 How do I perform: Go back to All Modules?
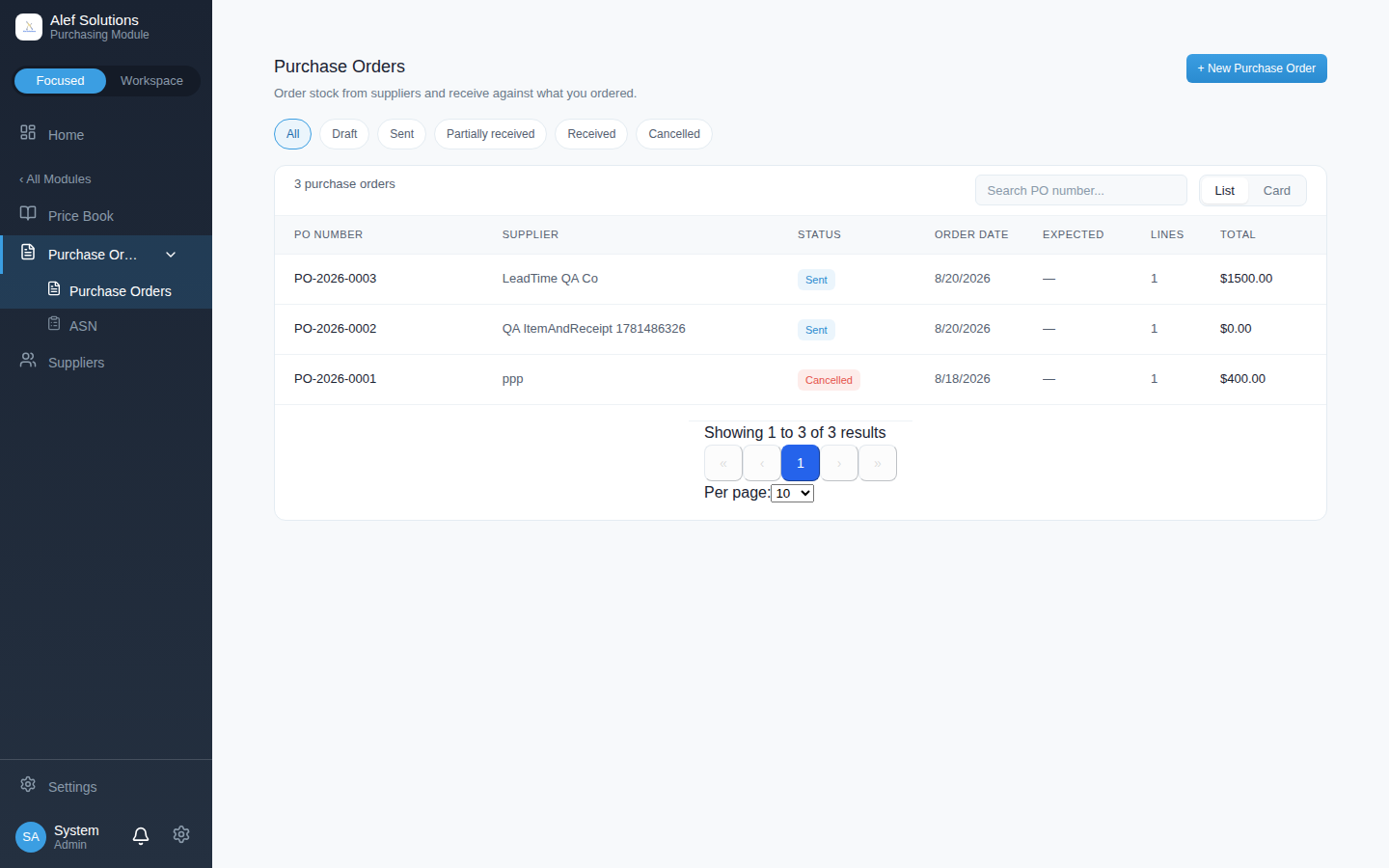(55, 179)
